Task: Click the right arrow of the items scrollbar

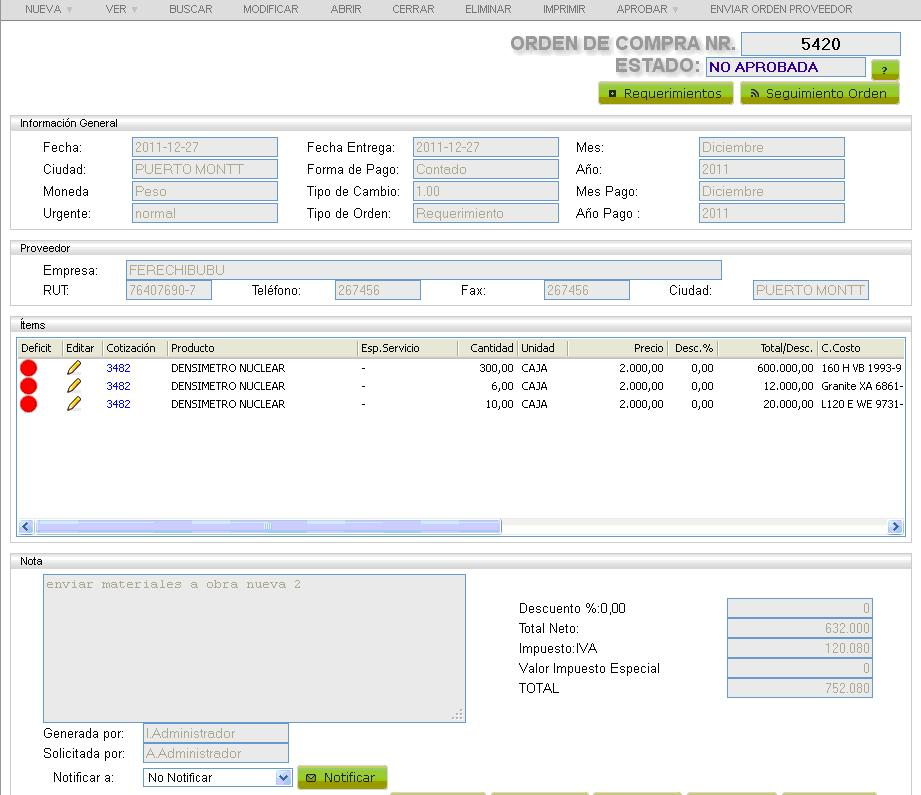Action: pyautogui.click(x=895, y=526)
